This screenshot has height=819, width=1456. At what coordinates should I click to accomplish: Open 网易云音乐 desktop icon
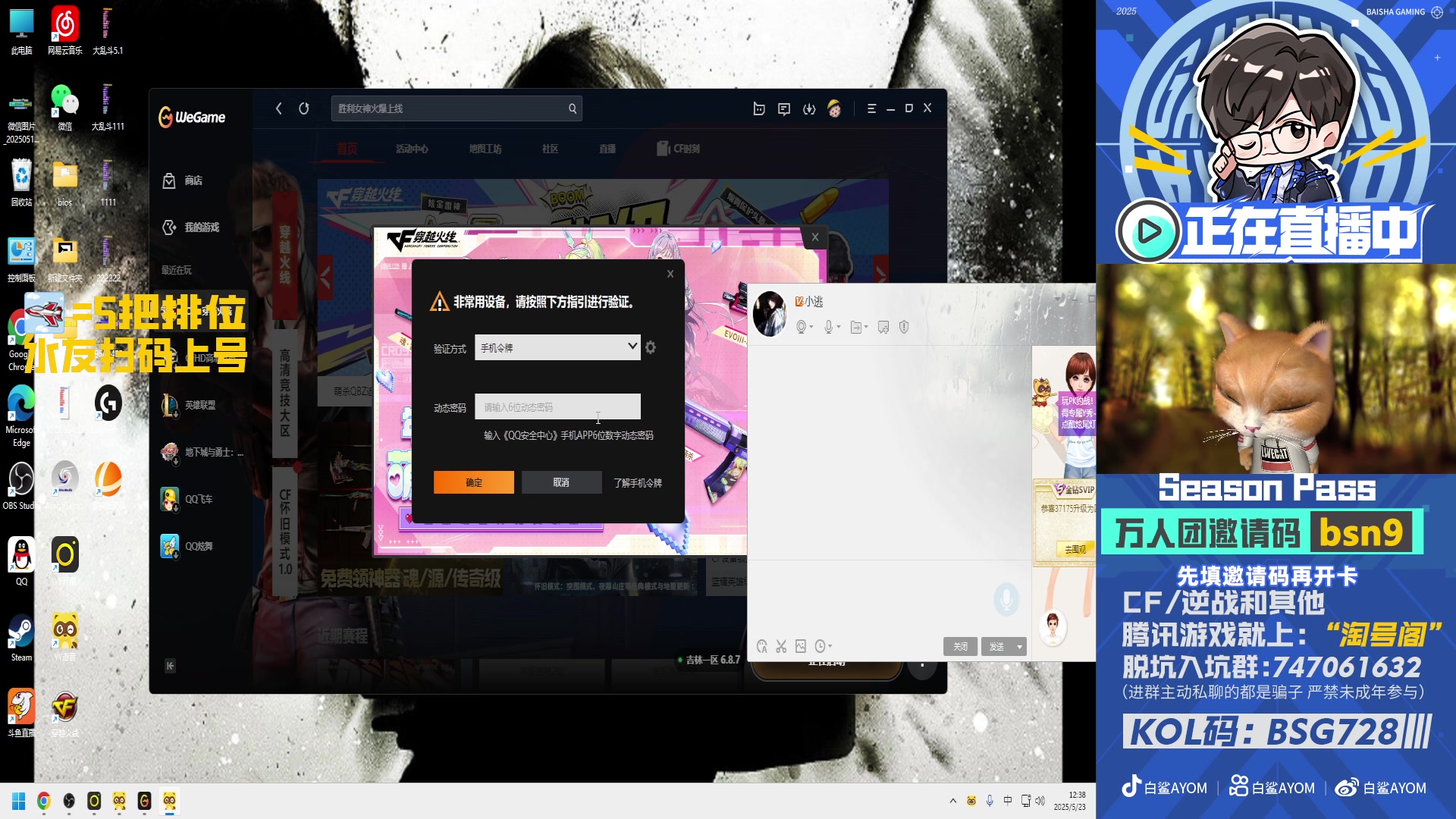pos(65,32)
